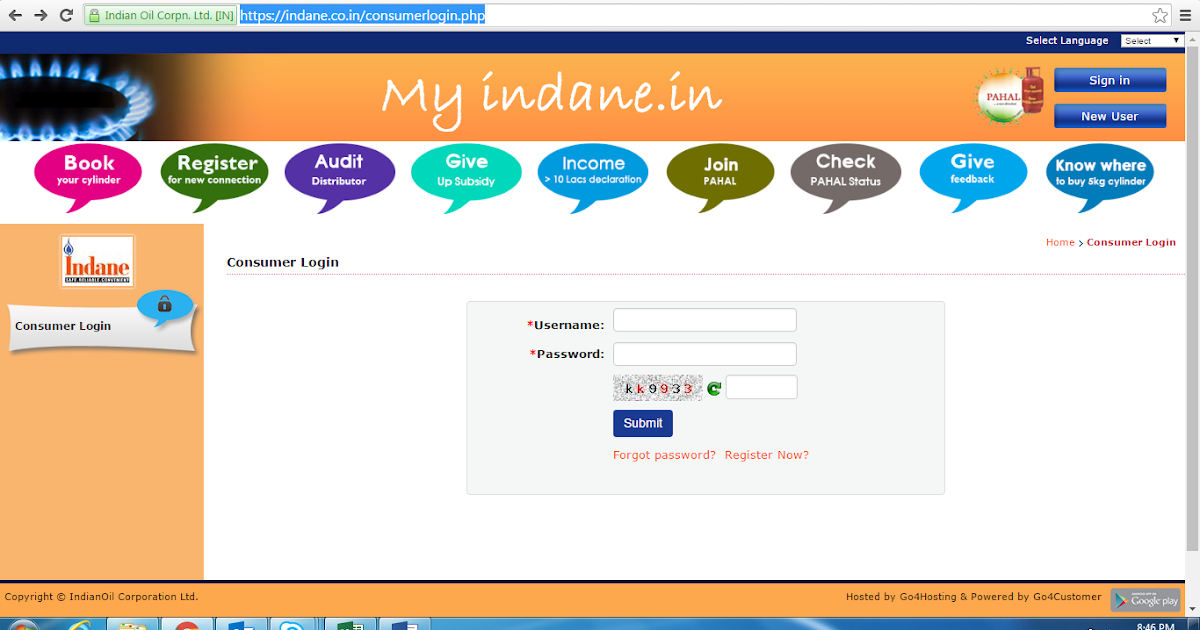The width and height of the screenshot is (1200, 630).
Task: Bookmark this page with the star icon
Action: 1160,16
